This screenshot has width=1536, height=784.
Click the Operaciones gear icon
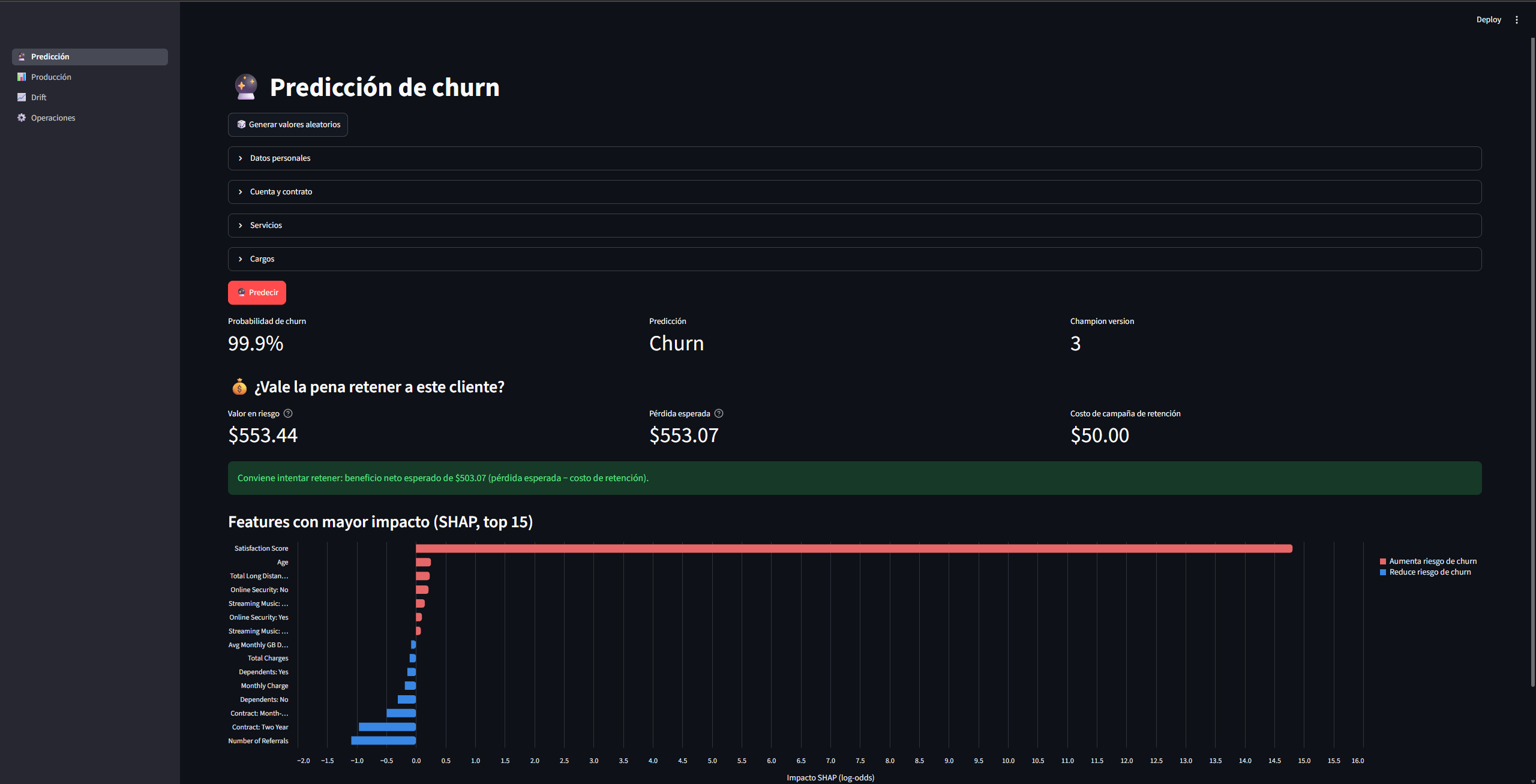coord(22,118)
